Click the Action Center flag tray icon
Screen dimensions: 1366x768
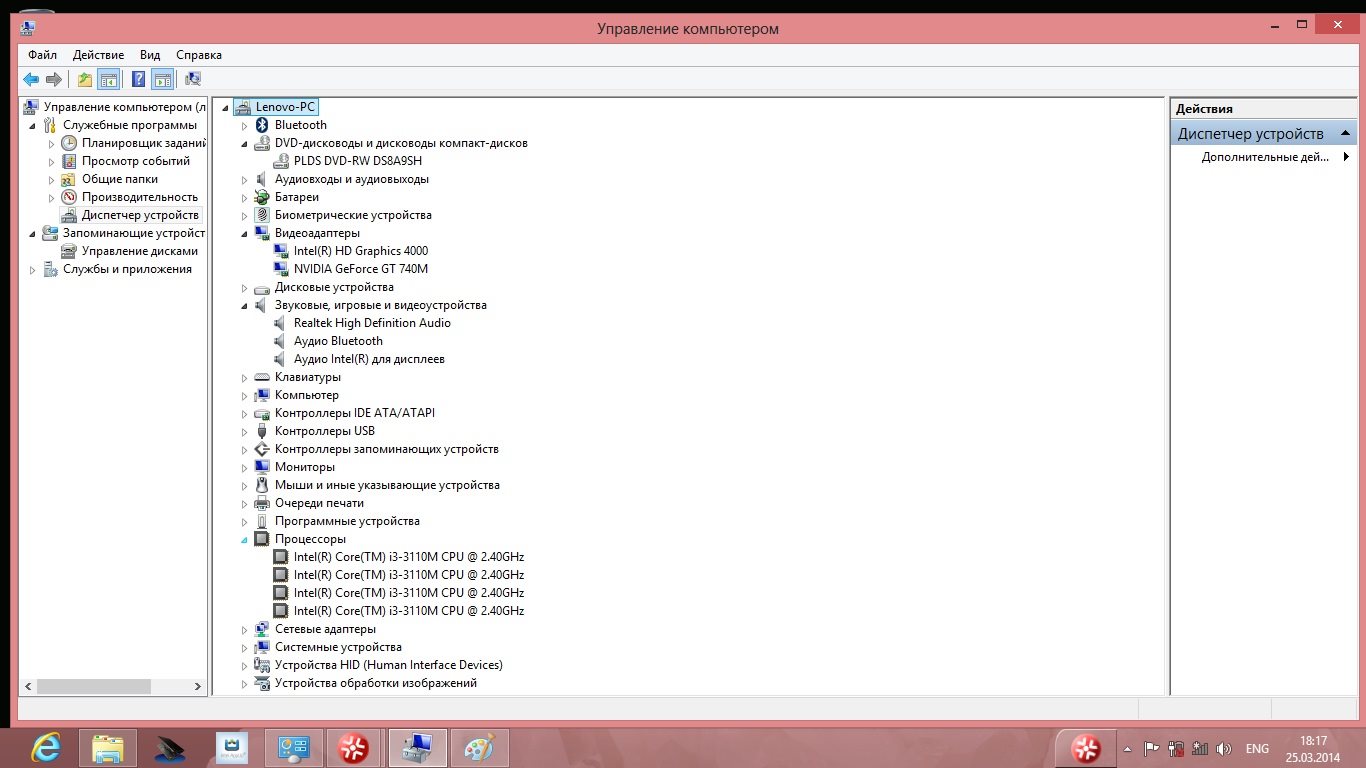coord(1151,748)
